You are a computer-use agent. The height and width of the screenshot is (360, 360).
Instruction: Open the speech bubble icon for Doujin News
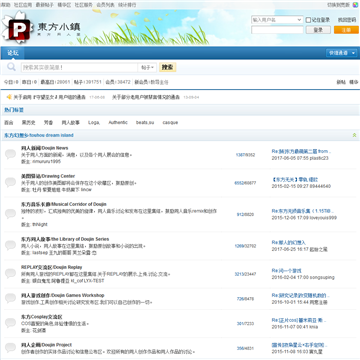click(10, 154)
